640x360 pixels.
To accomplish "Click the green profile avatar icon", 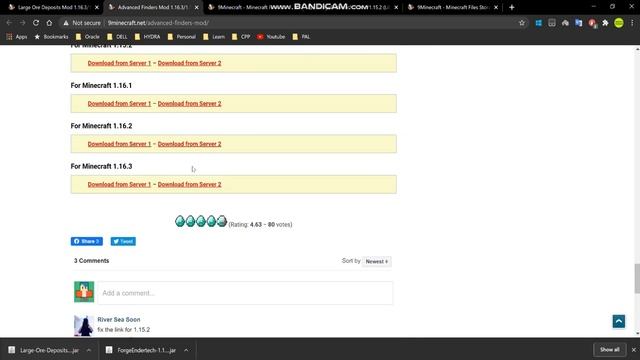I will click(619, 23).
